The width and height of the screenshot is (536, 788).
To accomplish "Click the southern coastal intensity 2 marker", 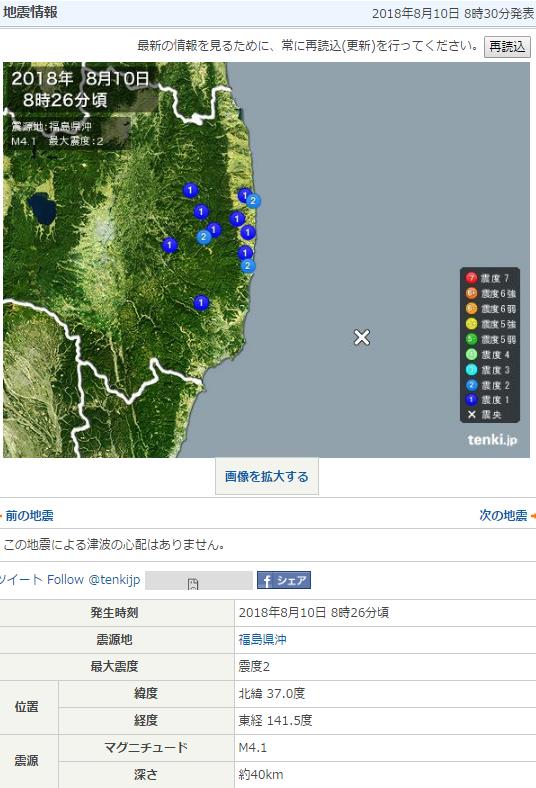I will coord(248,266).
